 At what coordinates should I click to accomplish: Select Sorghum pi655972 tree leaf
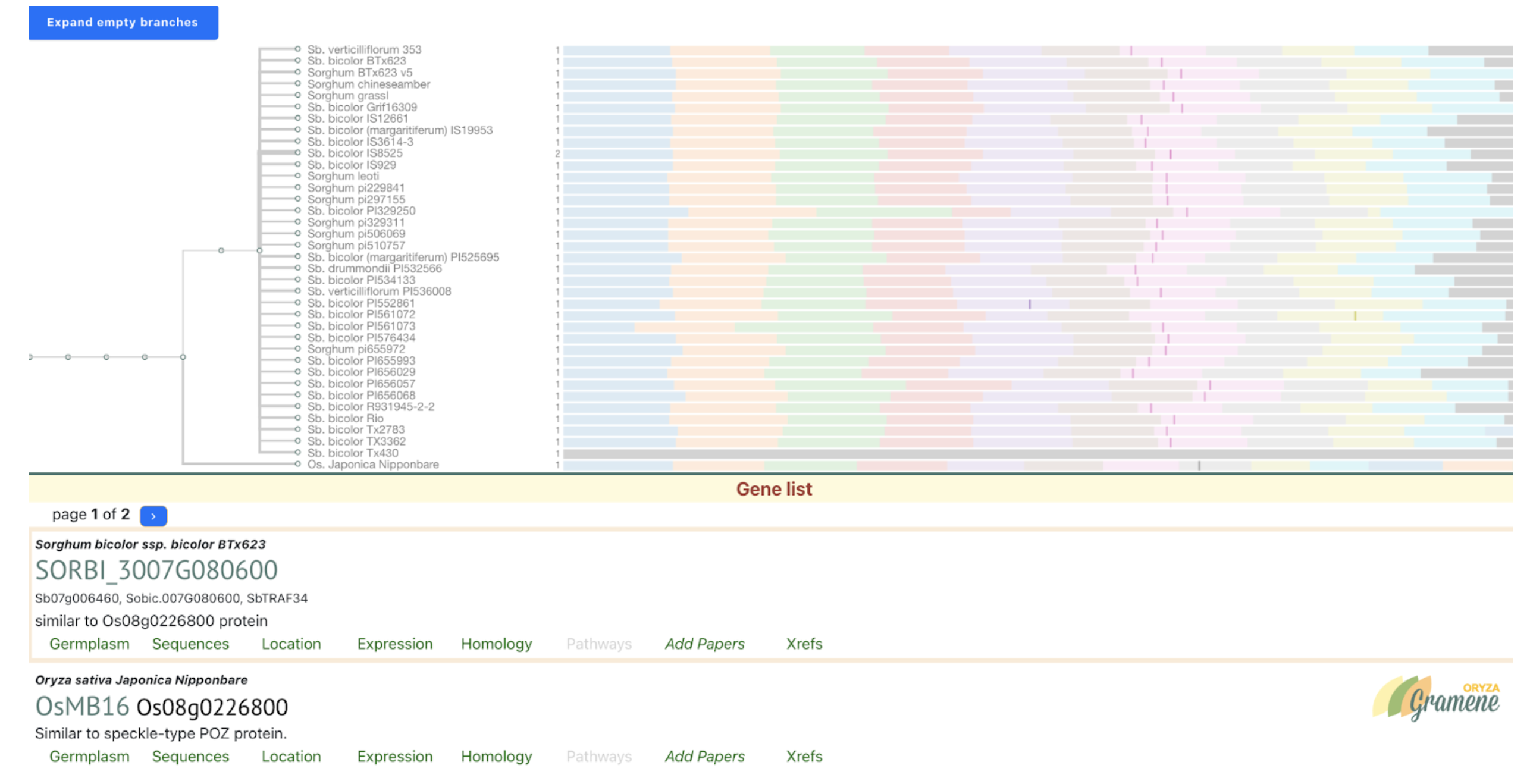click(x=356, y=349)
